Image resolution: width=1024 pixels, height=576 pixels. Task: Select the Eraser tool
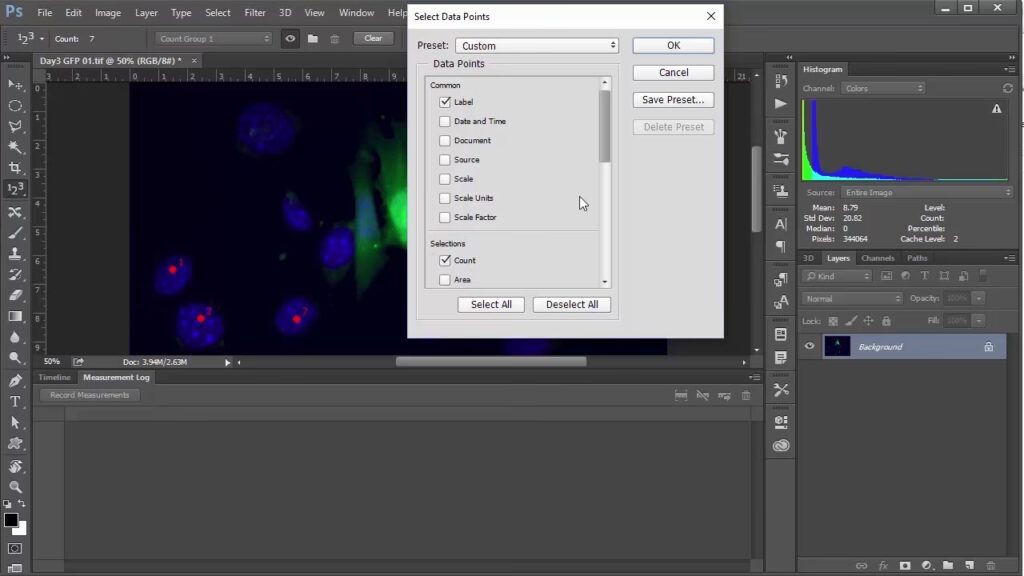click(15, 295)
